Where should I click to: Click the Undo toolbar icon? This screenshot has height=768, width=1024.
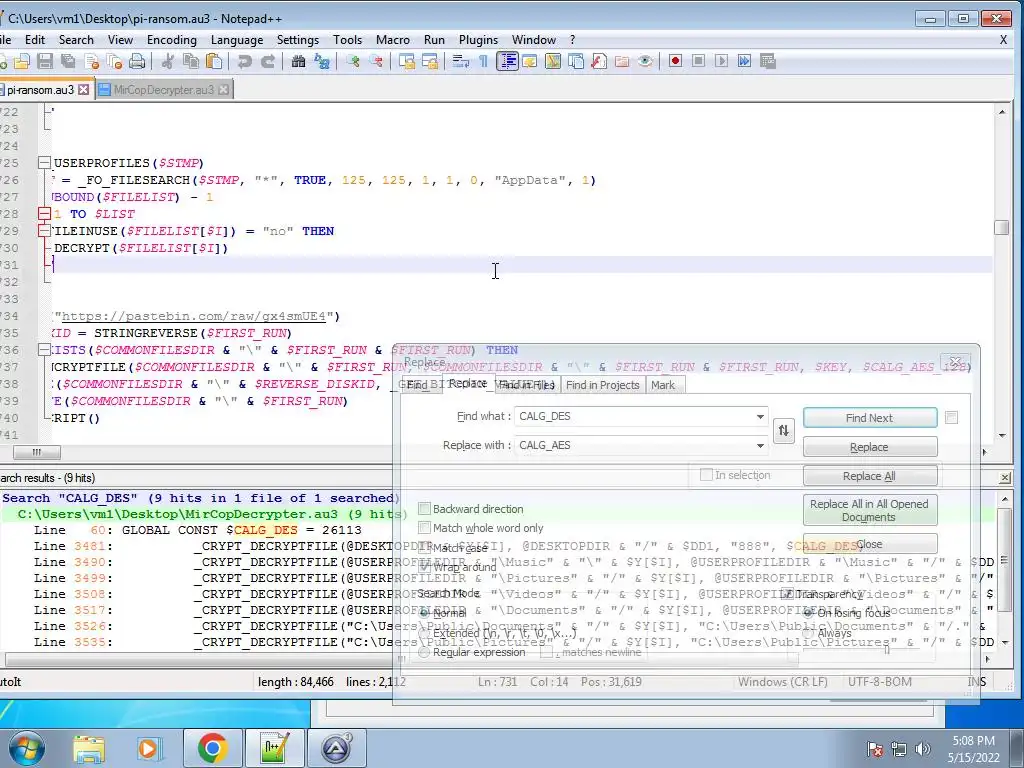click(245, 61)
